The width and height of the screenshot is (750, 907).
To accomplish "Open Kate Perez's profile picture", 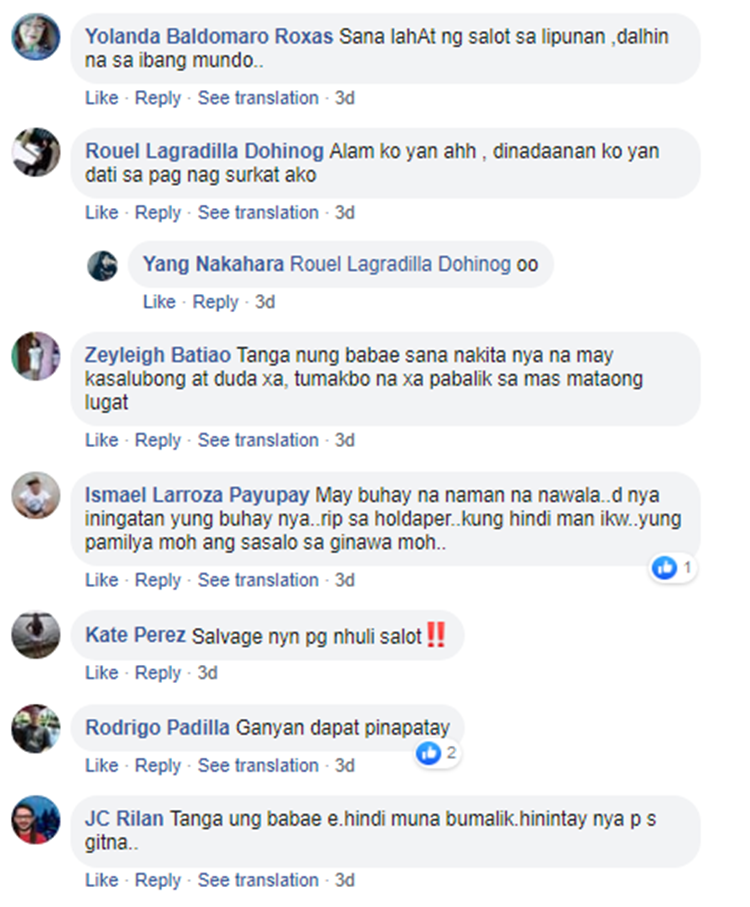I will point(36,635).
